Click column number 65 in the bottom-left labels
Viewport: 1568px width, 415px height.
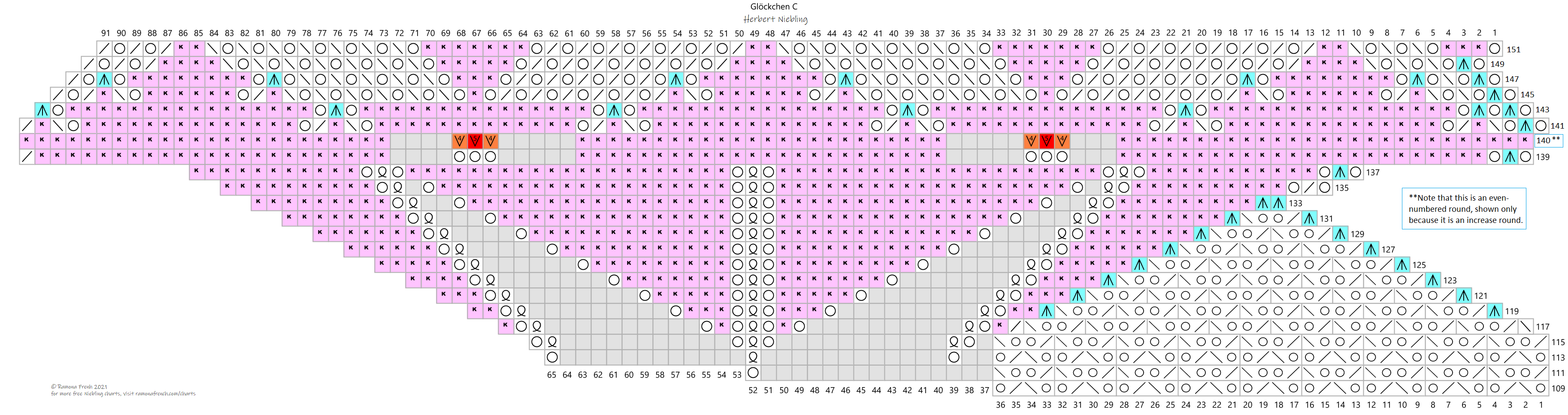click(x=551, y=375)
